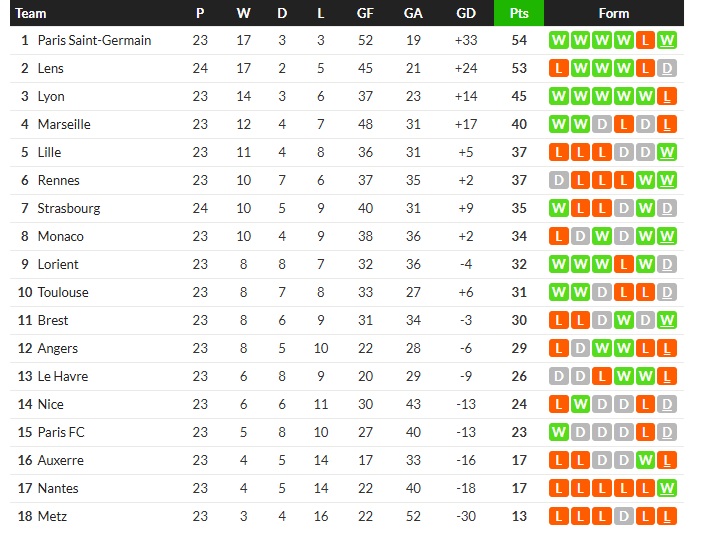Click the only win badge in Auxerre's form

tap(646, 460)
